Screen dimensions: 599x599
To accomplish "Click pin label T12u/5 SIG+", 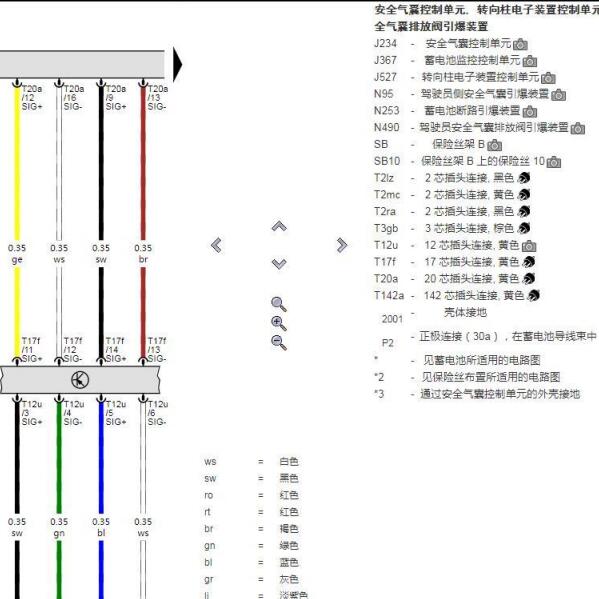I will click(116, 413).
